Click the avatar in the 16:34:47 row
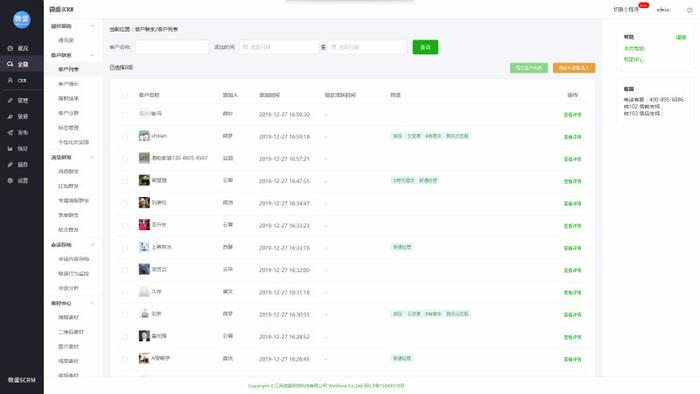The height and width of the screenshot is (394, 700). click(144, 203)
